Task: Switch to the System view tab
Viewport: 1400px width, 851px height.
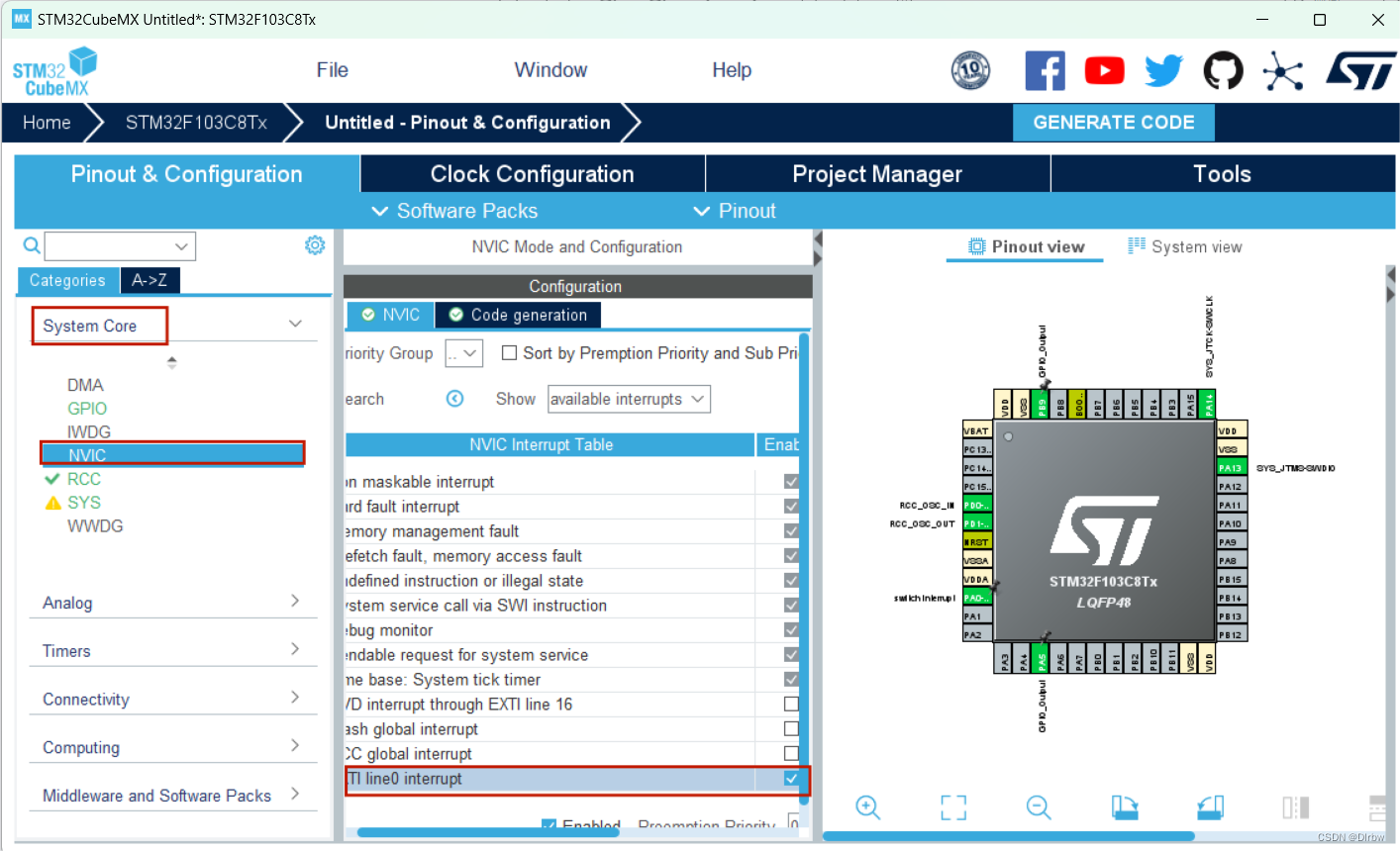Action: pos(1185,246)
